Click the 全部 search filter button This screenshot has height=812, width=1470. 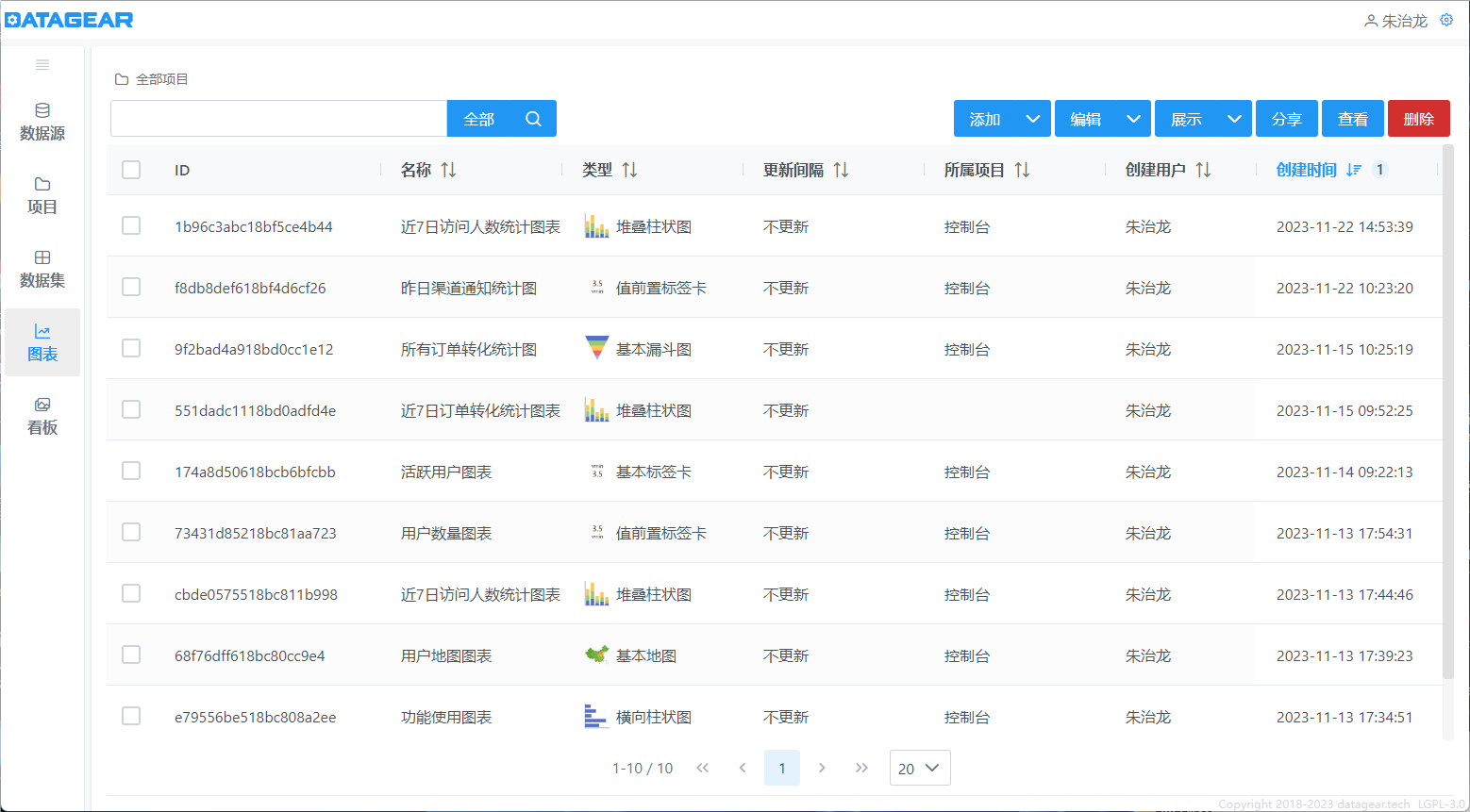[479, 119]
